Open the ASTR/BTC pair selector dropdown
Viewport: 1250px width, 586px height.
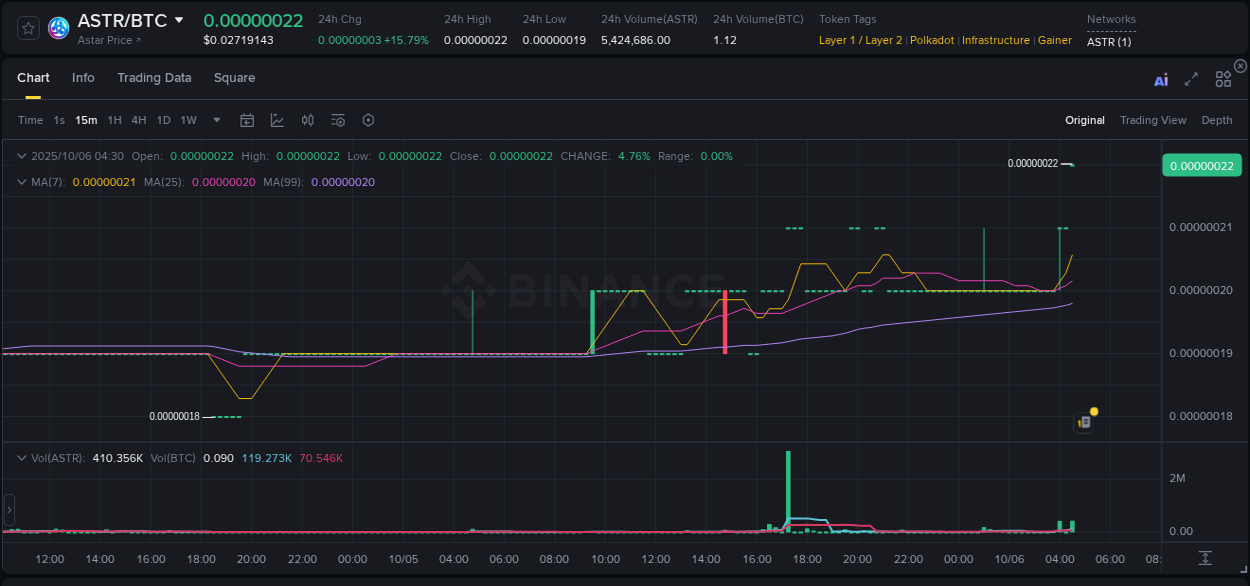(x=180, y=19)
